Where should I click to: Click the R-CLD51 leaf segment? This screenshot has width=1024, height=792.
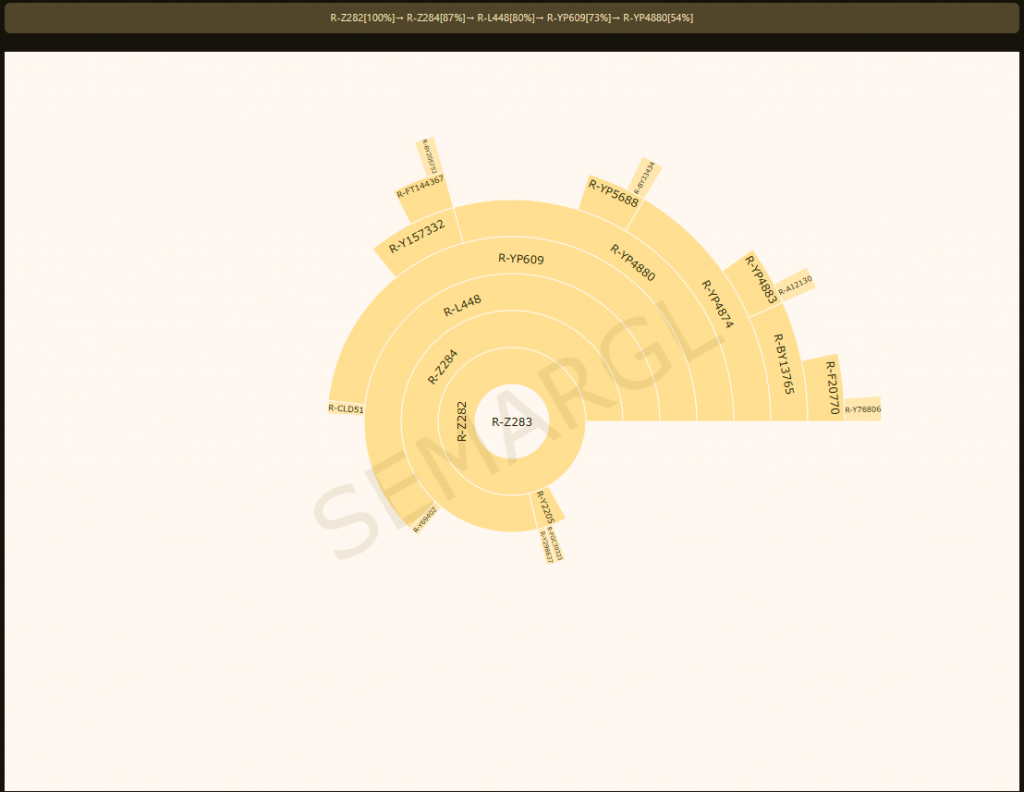[346, 408]
